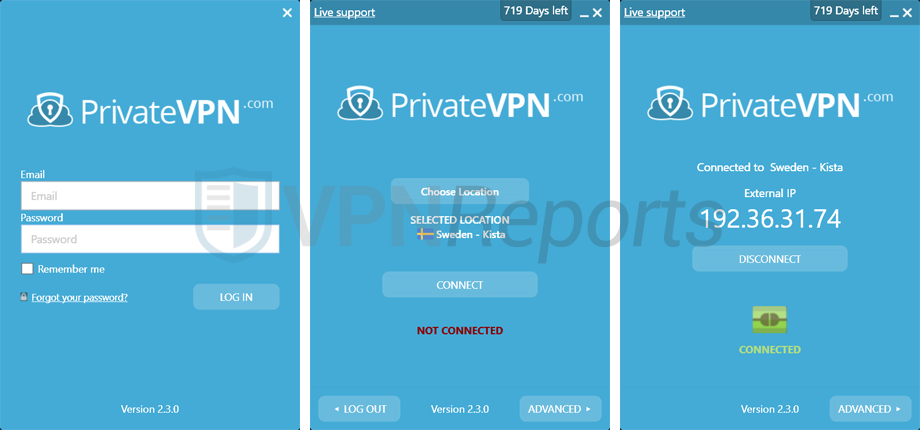The width and height of the screenshot is (920, 430).
Task: Click the DISCONNECT button
Action: click(770, 259)
